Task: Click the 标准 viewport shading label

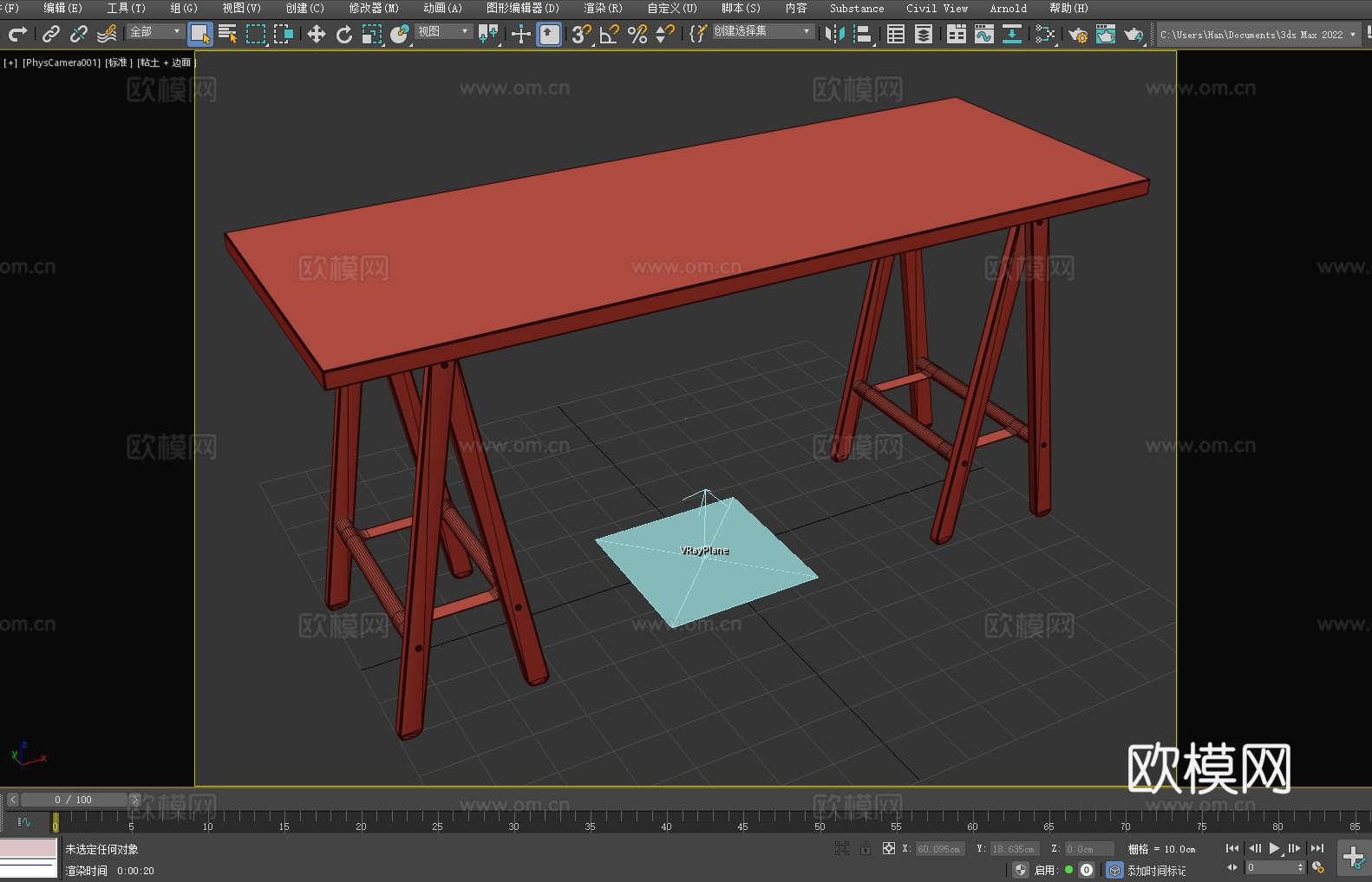Action: click(119, 62)
